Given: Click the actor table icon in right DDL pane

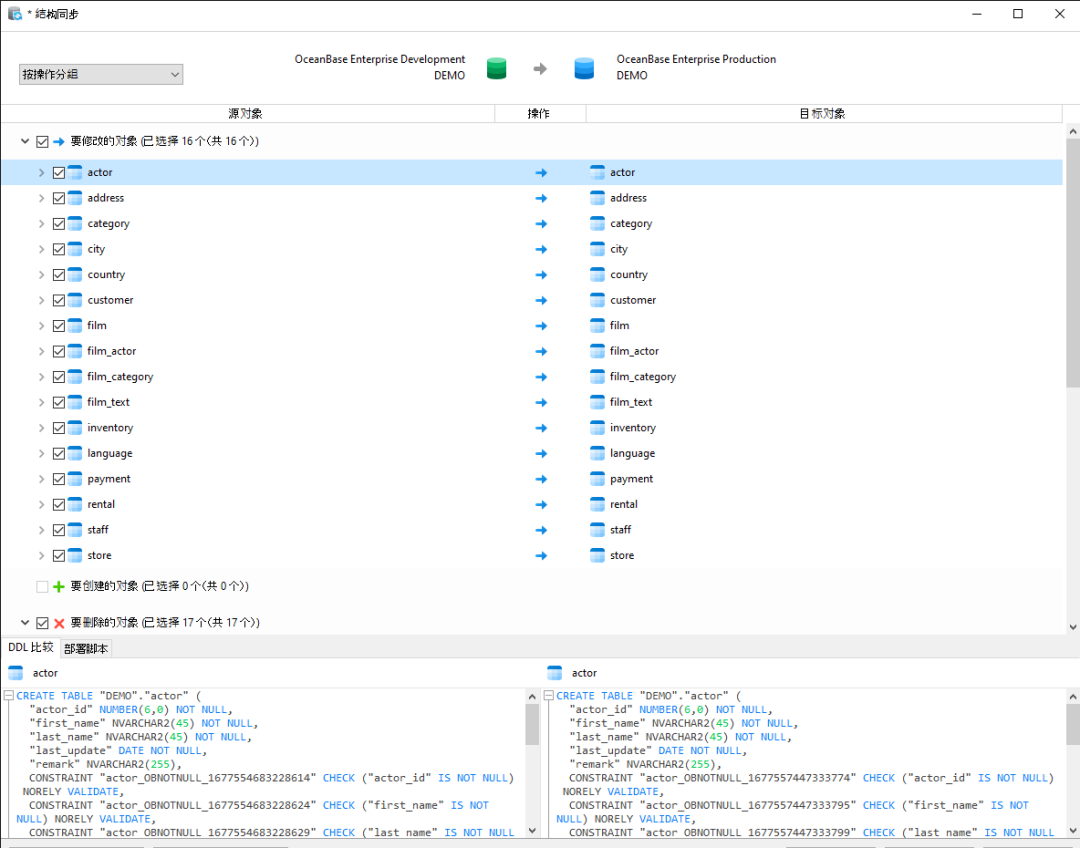Looking at the screenshot, I should click(554, 673).
